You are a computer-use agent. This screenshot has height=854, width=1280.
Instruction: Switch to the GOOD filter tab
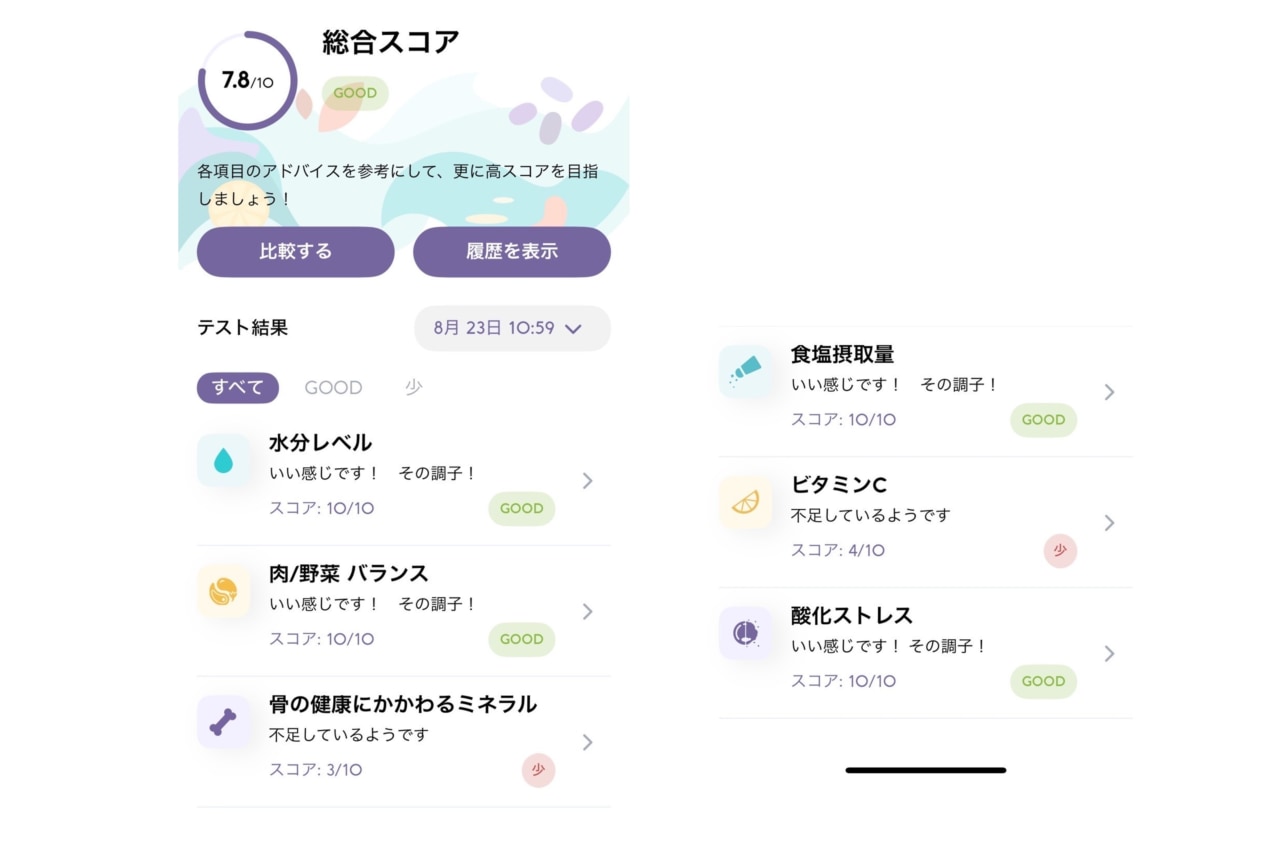pos(333,388)
